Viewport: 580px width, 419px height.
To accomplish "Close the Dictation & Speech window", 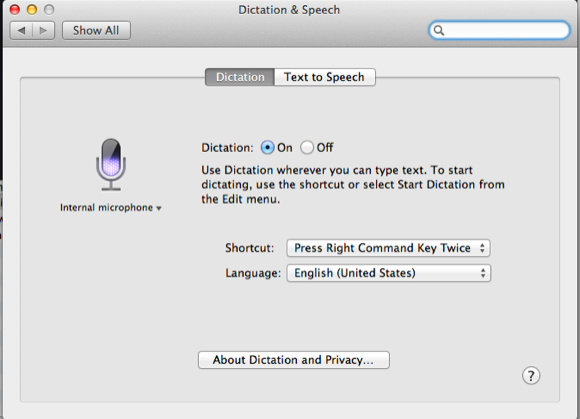I will (x=15, y=10).
